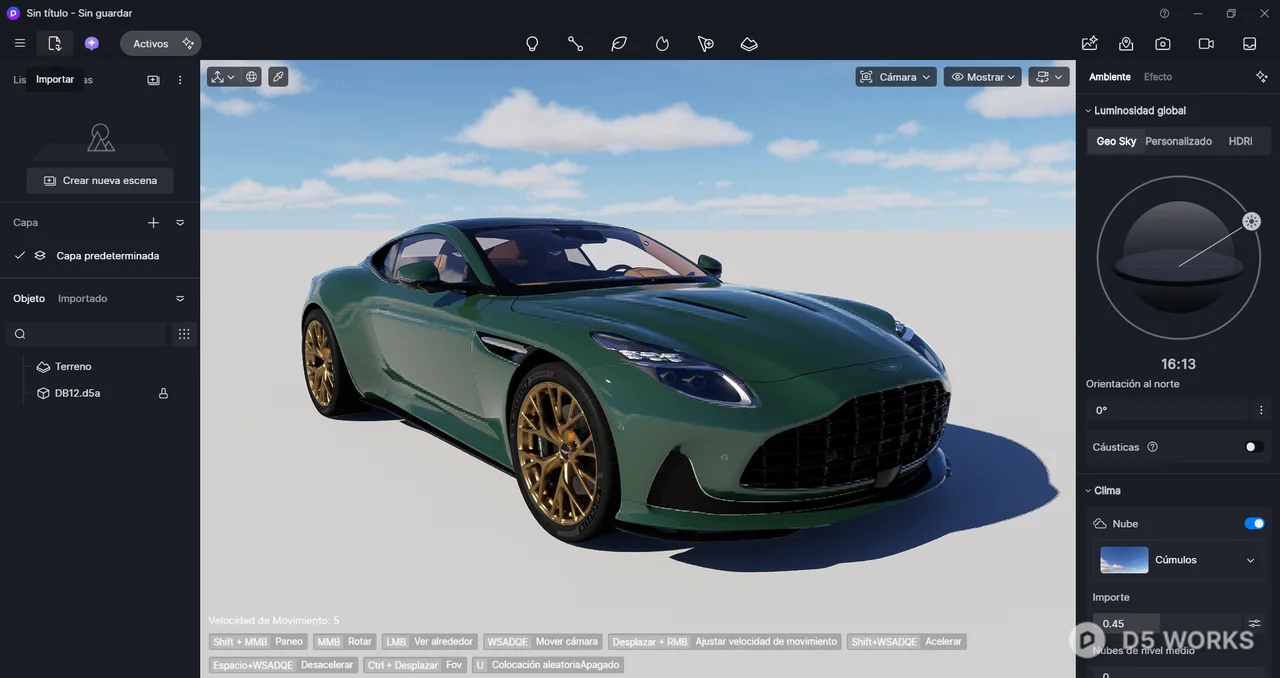
Task: Add a new layer with plus icon
Action: click(153, 223)
